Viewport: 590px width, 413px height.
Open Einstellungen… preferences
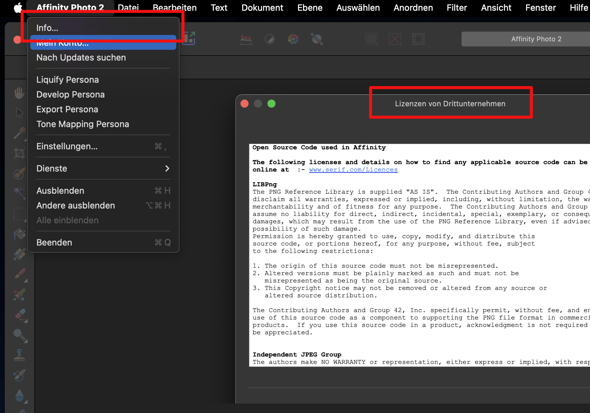pos(103,146)
